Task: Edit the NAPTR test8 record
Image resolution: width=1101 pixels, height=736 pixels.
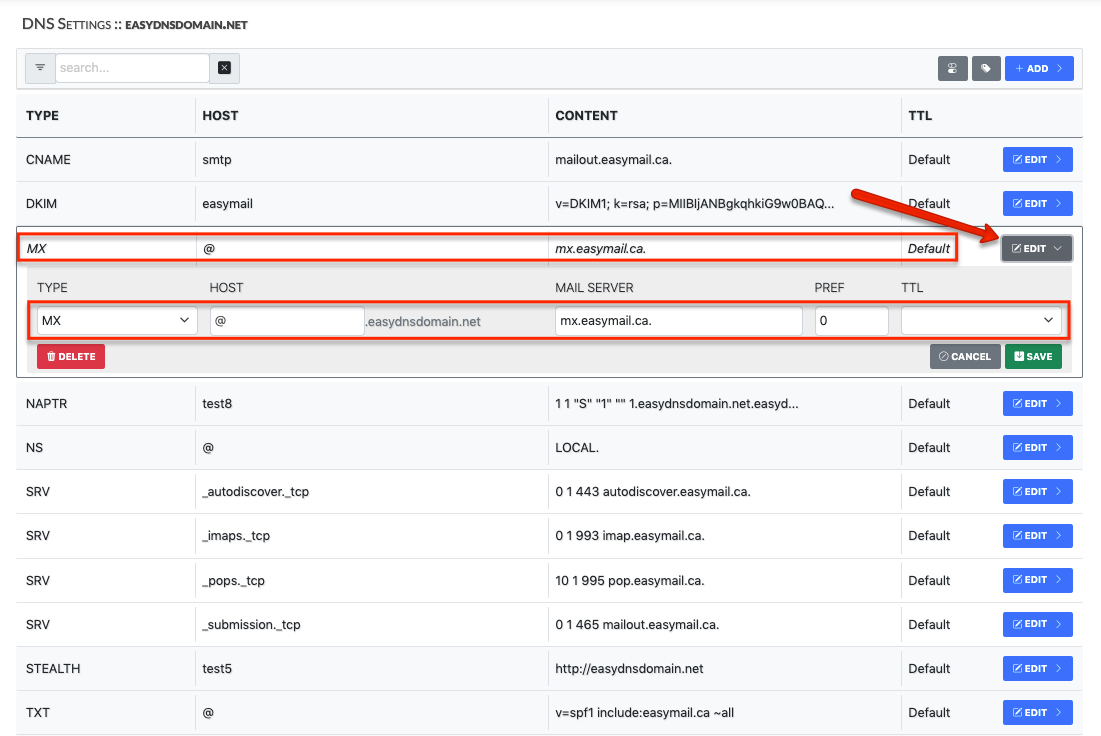Action: (1037, 404)
